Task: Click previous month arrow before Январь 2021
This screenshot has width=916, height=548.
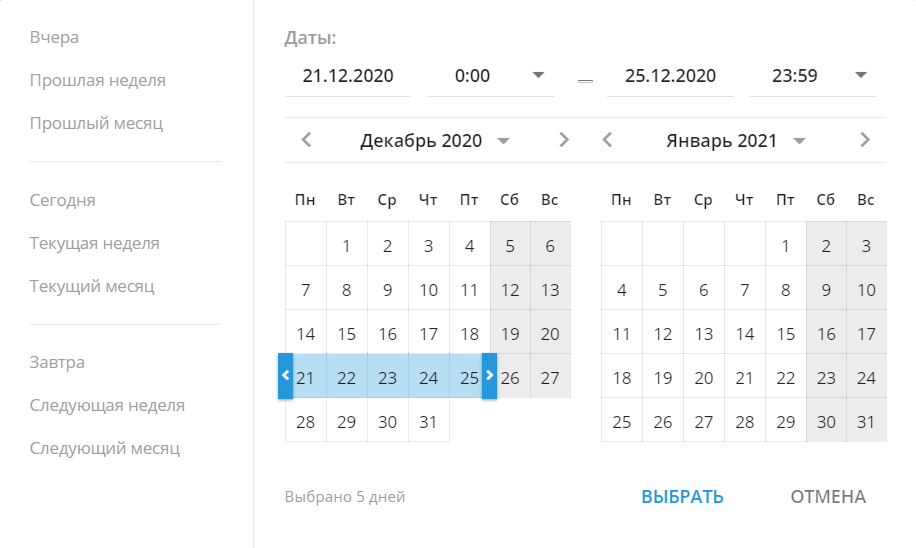Action: click(608, 140)
